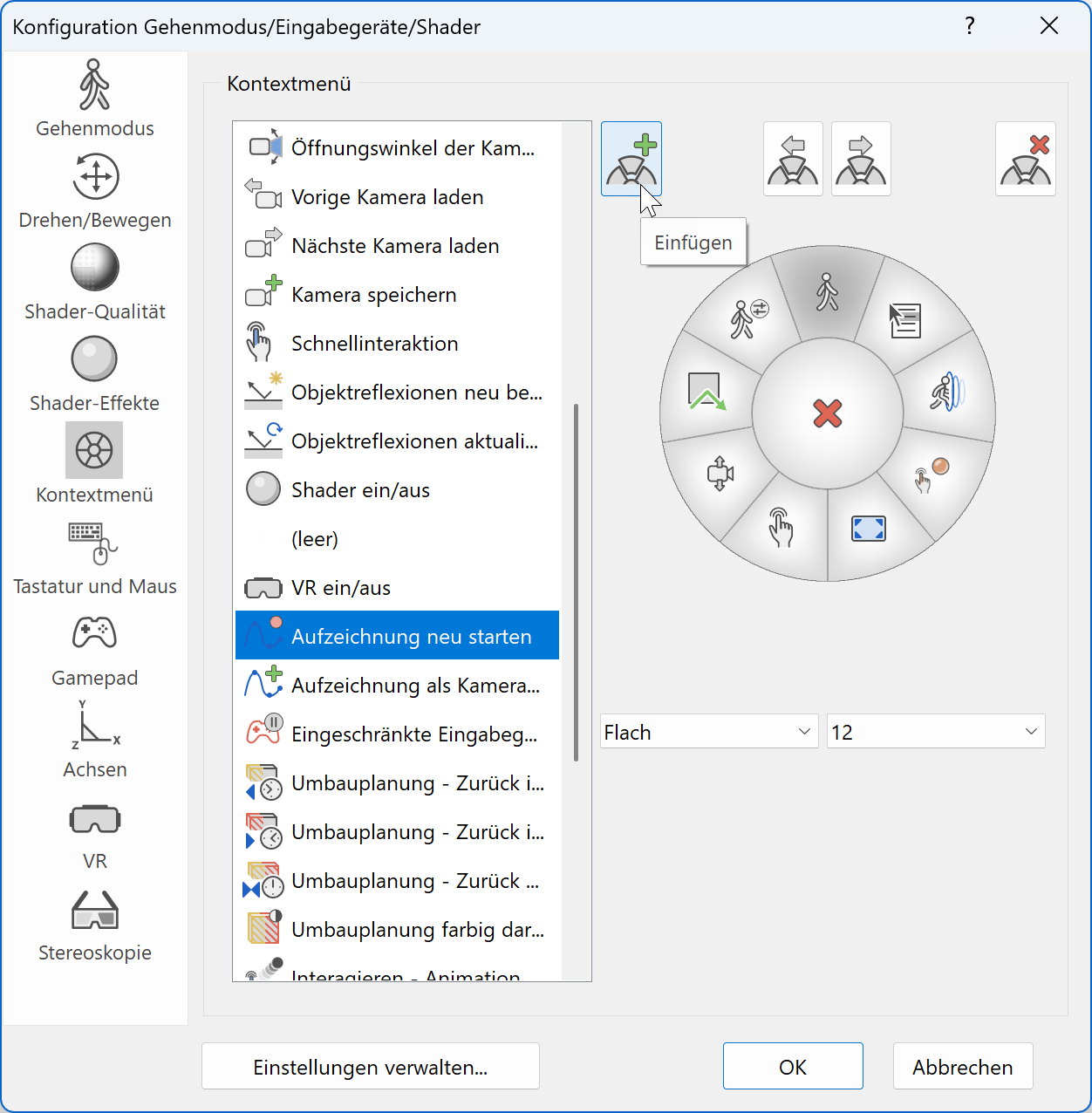Select the VR settings category

pos(94,829)
